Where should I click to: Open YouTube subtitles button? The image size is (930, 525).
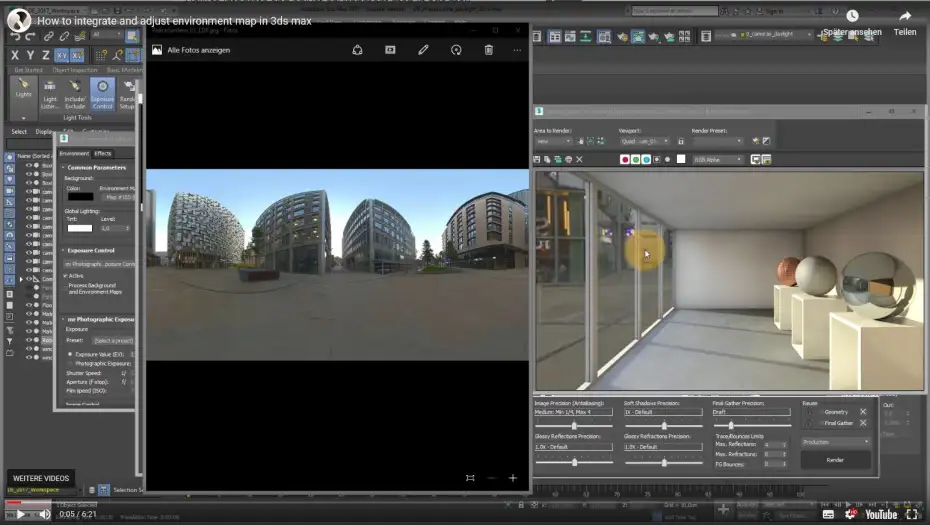click(829, 514)
